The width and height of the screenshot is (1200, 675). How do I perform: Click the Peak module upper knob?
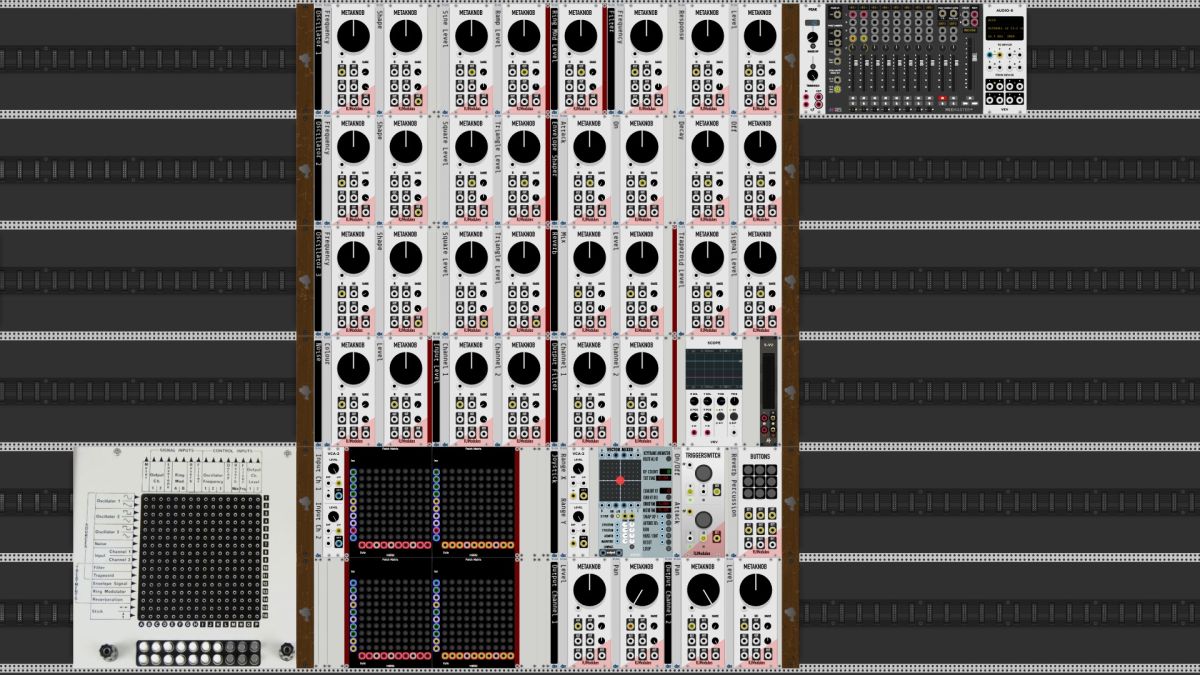point(812,37)
